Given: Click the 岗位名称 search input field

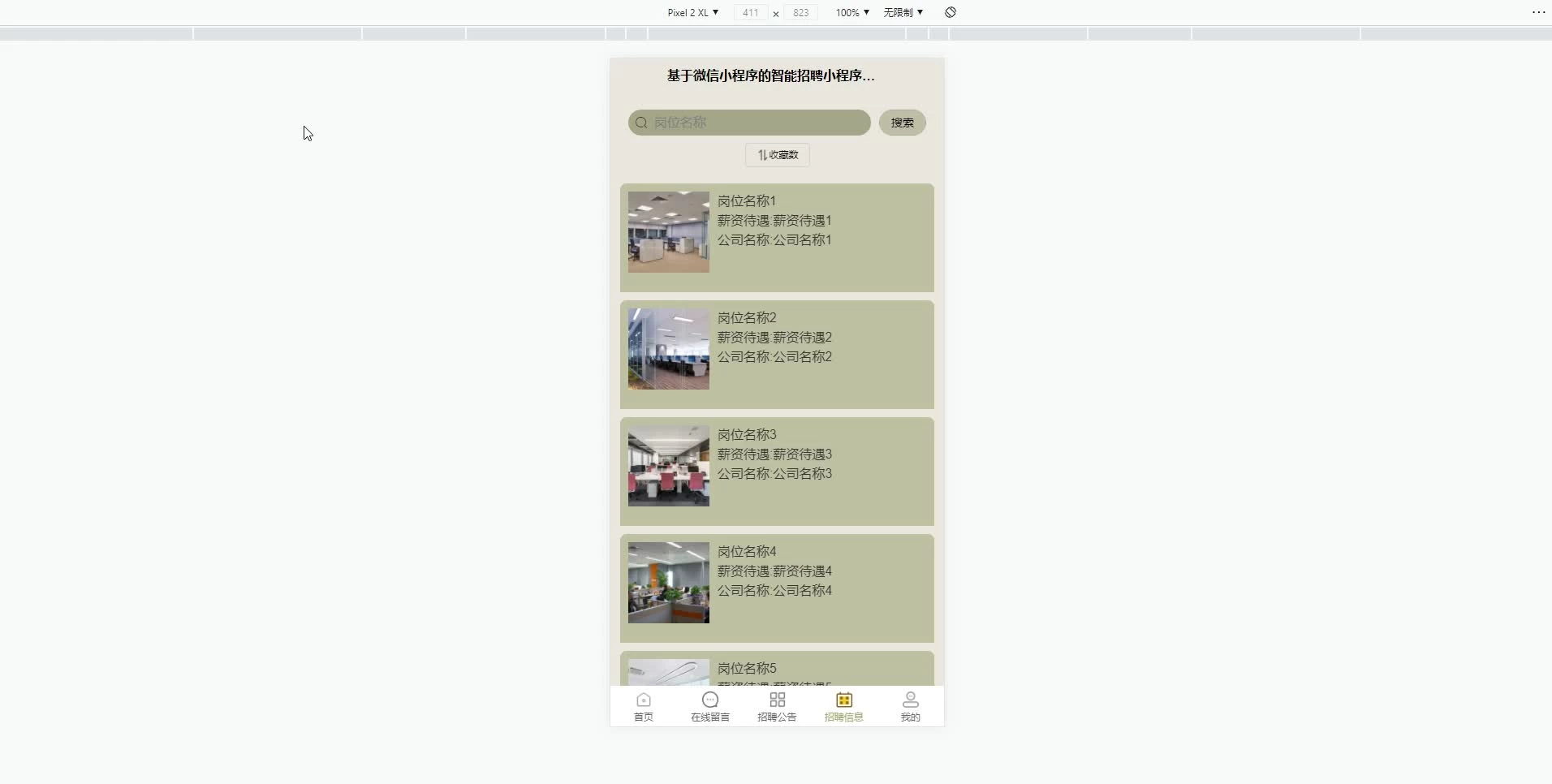Looking at the screenshot, I should tap(759, 123).
